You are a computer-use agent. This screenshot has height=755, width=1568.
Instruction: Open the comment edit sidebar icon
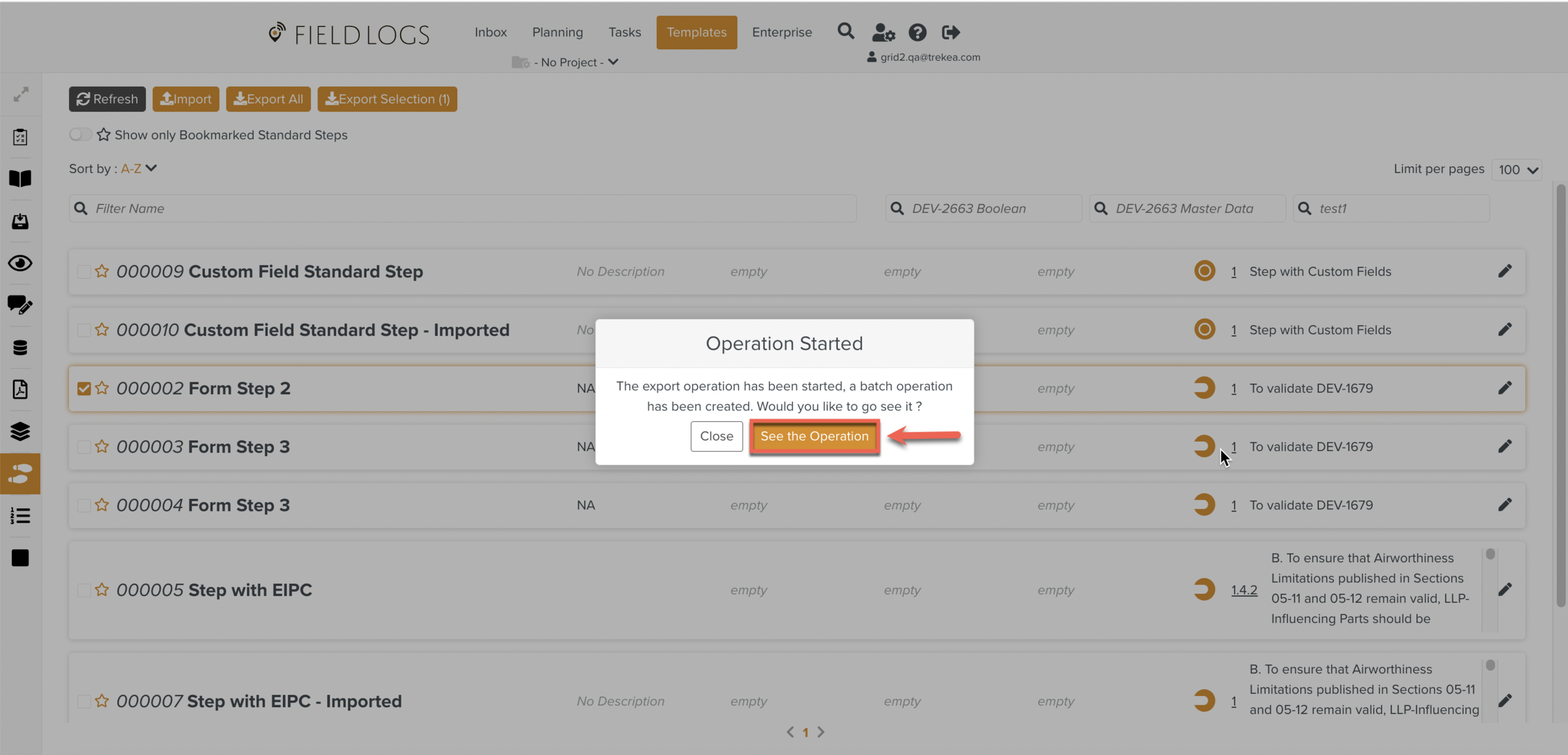[x=20, y=305]
